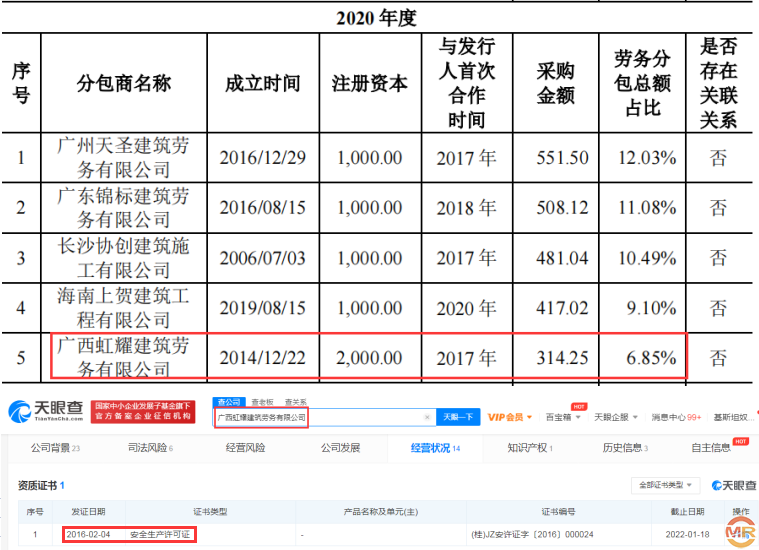Click the 劳务分包总额占比 header cell
Image resolution: width=759 pixels, height=550 pixels.
coord(642,83)
